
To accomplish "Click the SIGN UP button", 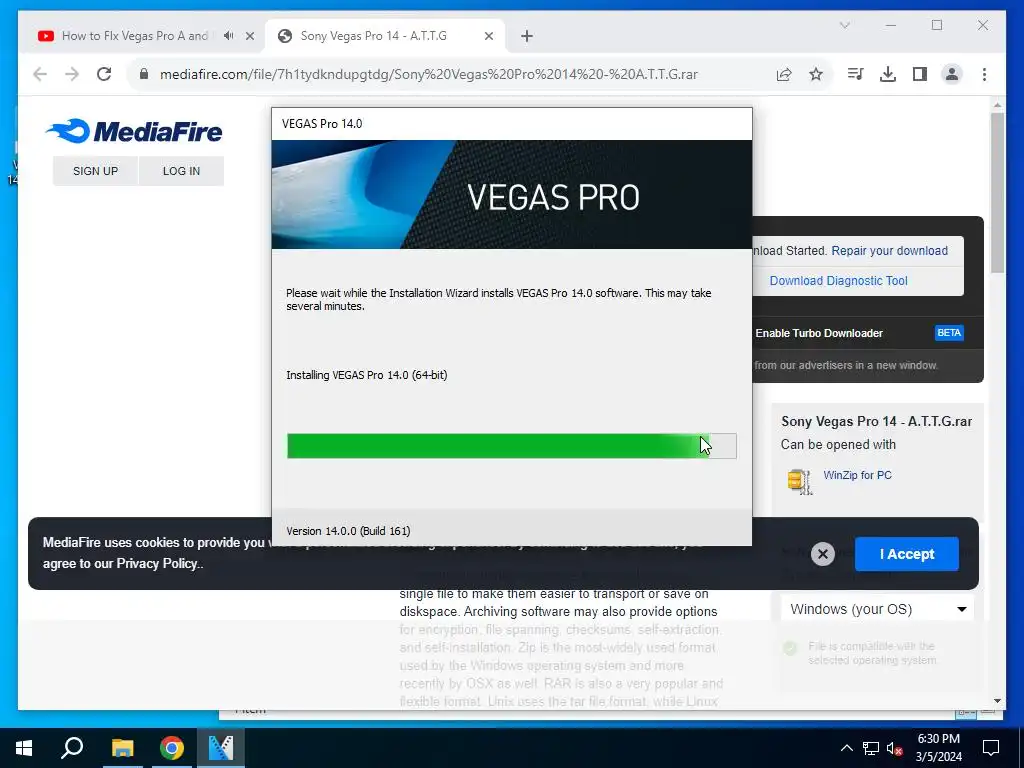I will click(95, 170).
